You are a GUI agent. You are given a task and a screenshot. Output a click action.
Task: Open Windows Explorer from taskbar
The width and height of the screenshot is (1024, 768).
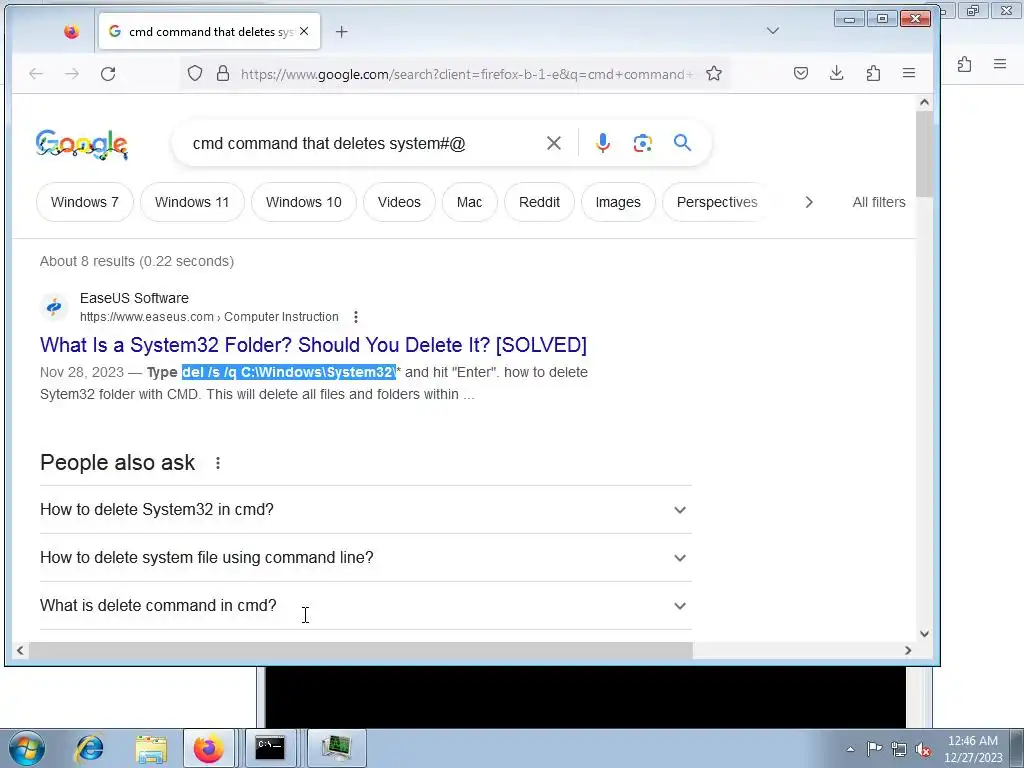tap(151, 748)
